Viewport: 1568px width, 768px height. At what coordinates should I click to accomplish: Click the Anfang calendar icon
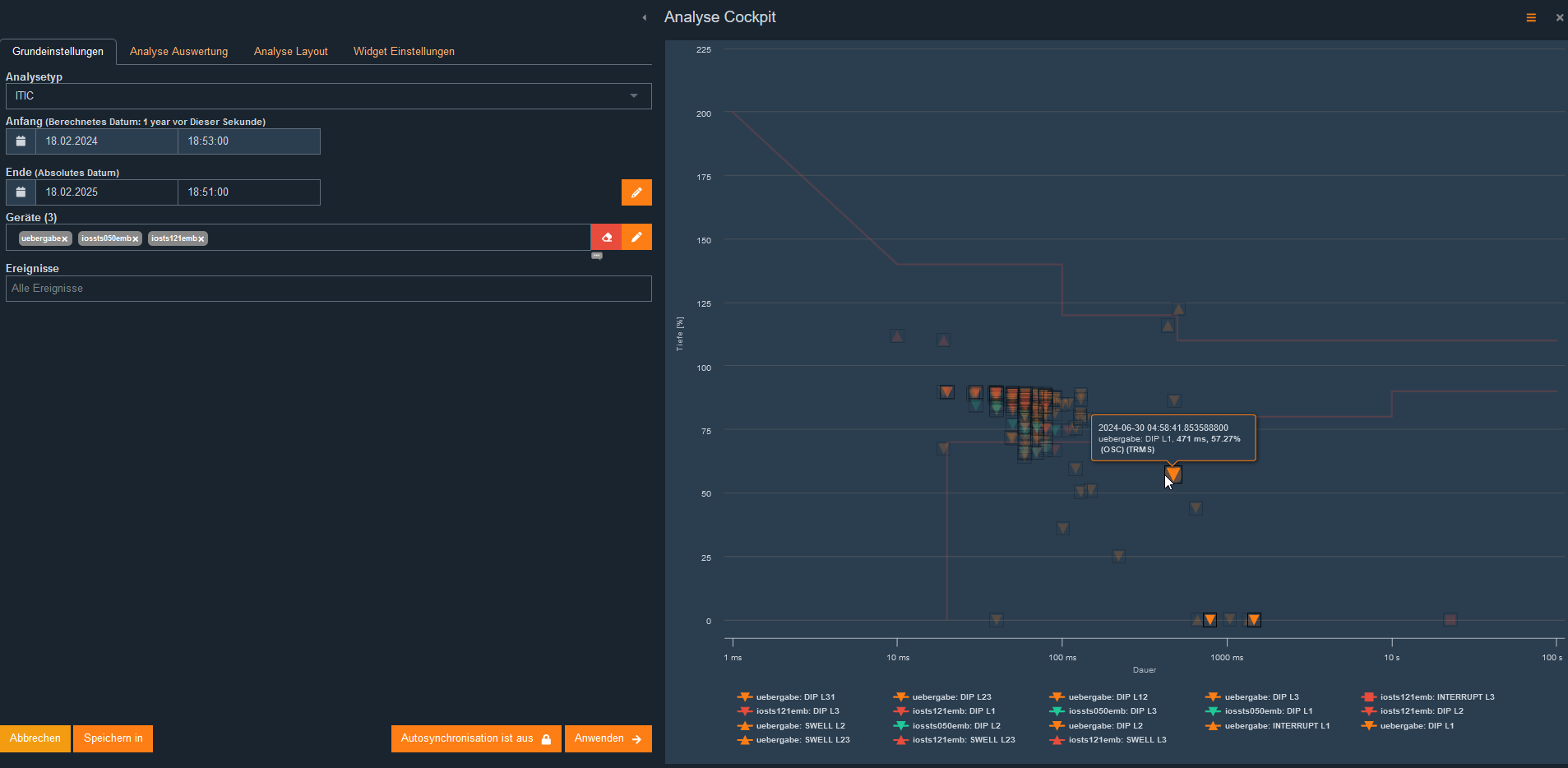click(x=21, y=141)
